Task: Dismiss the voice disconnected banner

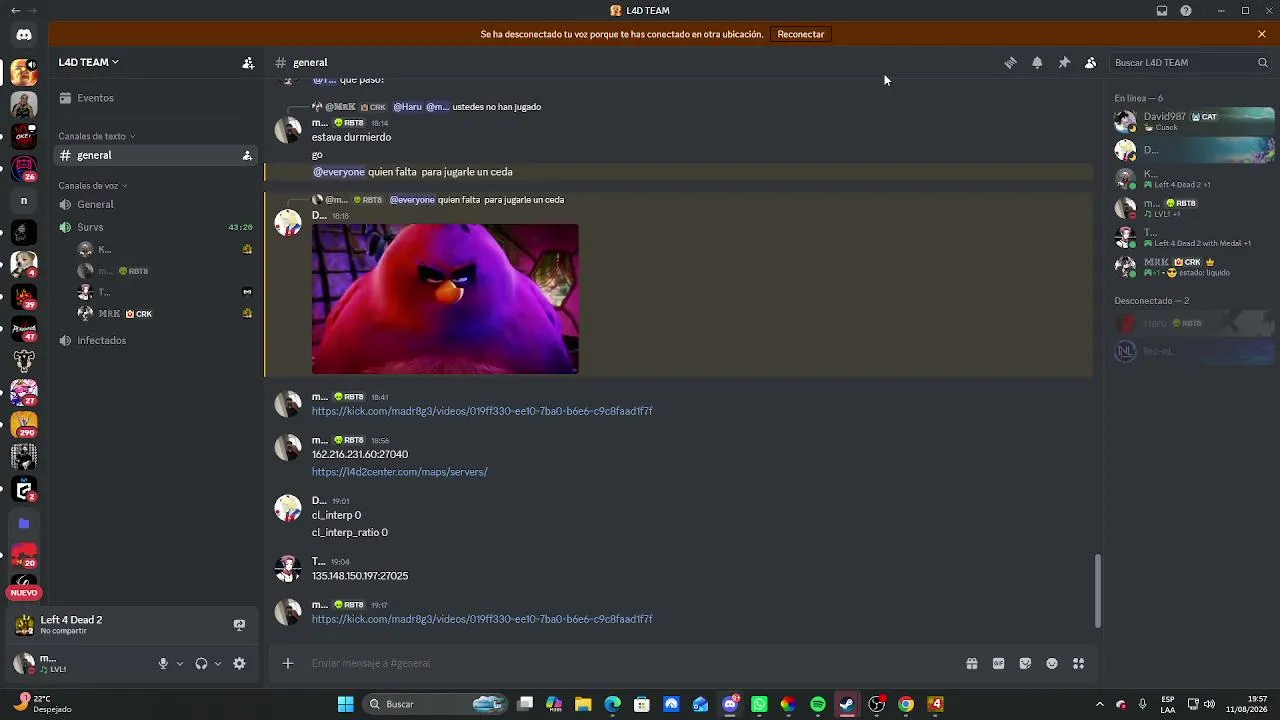Action: [x=1262, y=34]
